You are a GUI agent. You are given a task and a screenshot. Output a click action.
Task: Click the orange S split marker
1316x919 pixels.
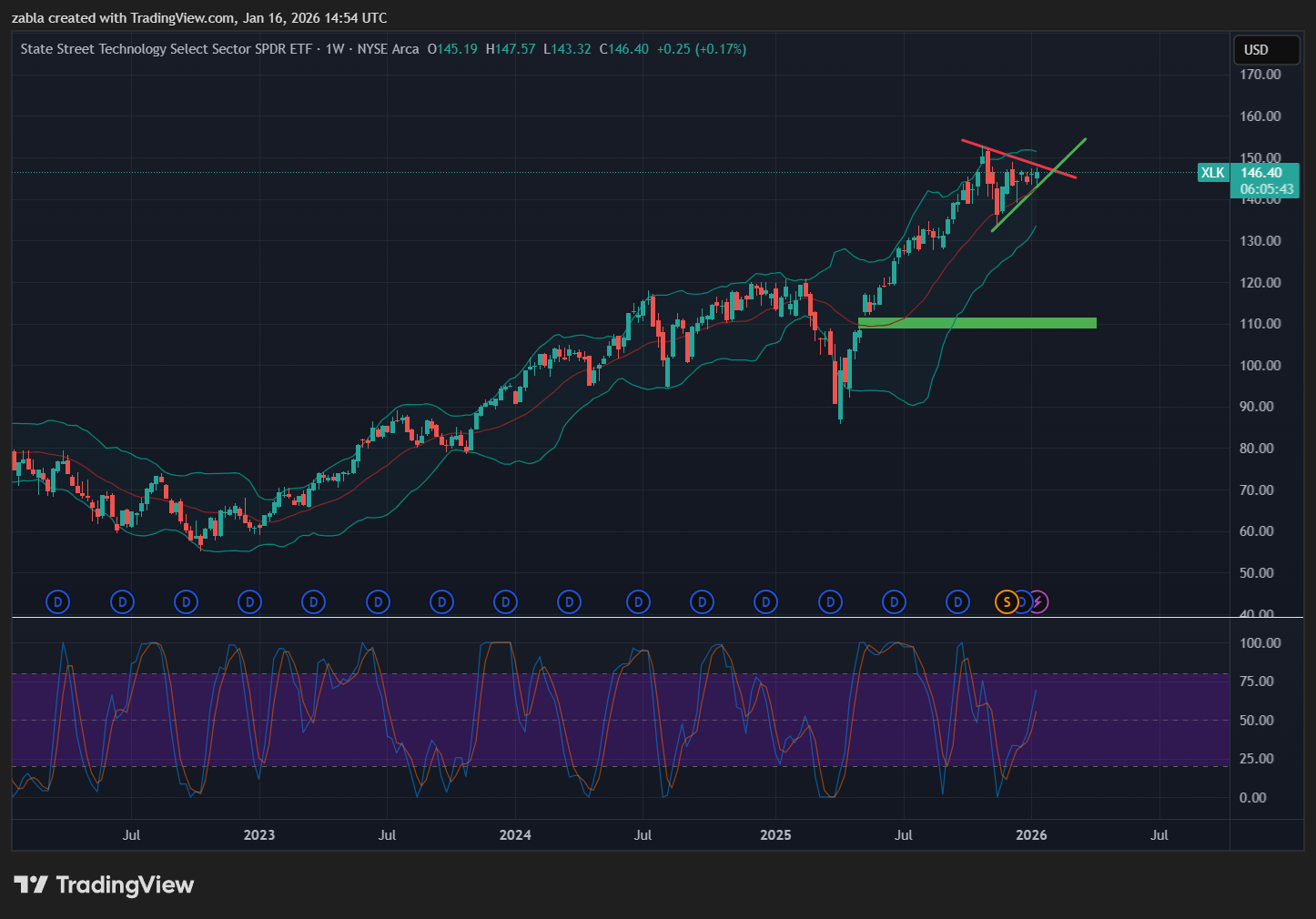1006,601
